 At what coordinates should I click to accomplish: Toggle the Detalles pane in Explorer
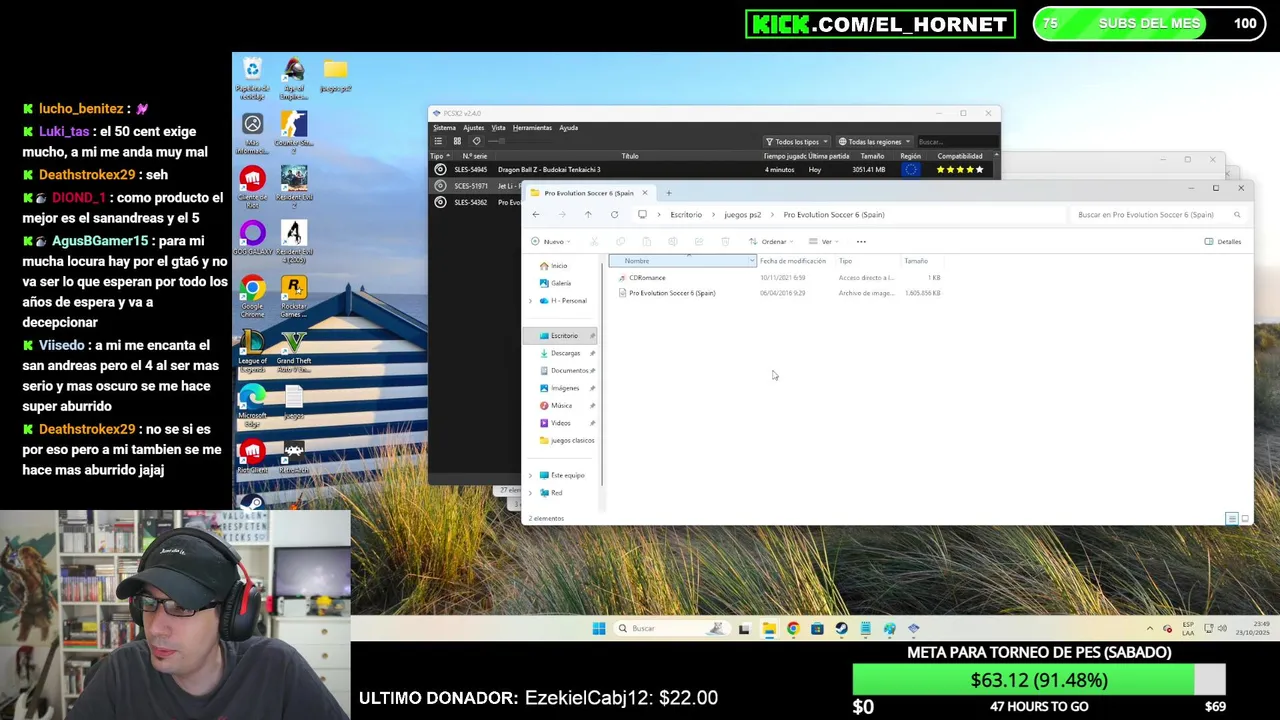click(1223, 241)
